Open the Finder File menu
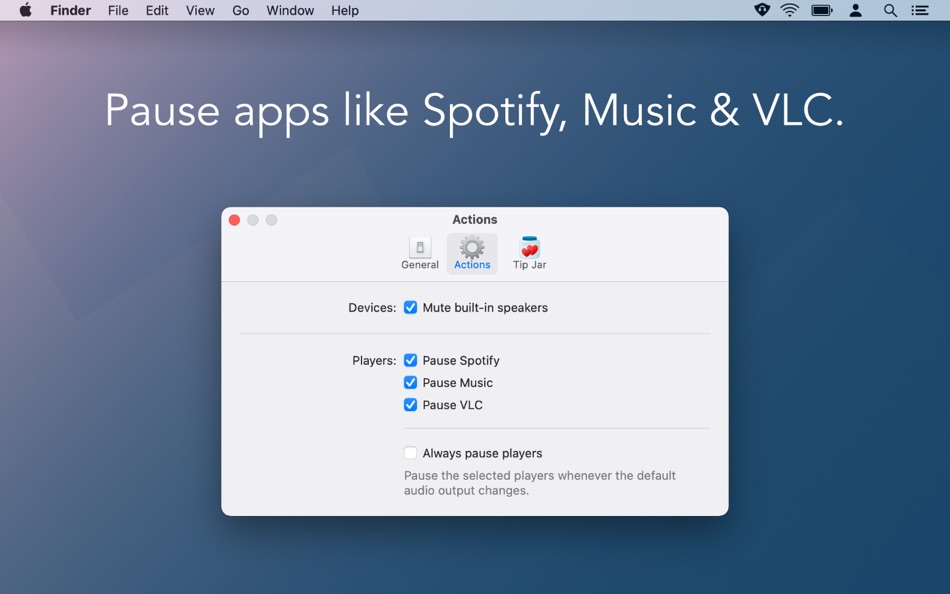This screenshot has width=950, height=594. click(x=117, y=10)
